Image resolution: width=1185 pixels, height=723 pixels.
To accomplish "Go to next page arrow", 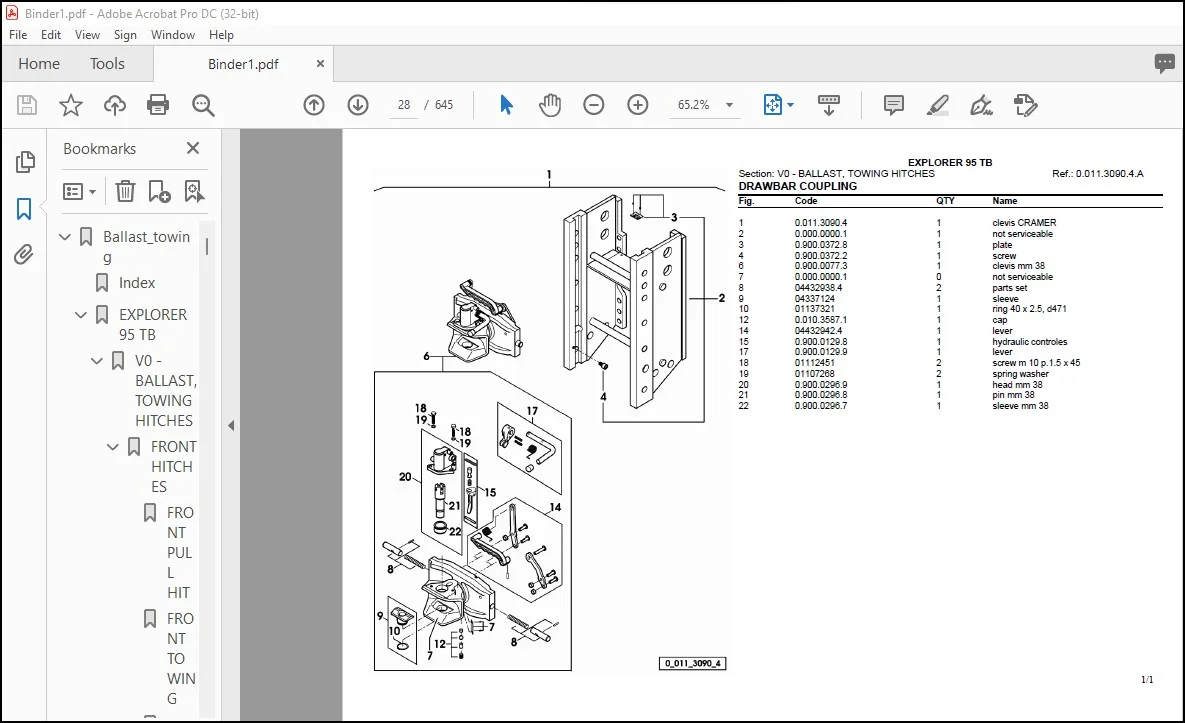I will (x=358, y=105).
